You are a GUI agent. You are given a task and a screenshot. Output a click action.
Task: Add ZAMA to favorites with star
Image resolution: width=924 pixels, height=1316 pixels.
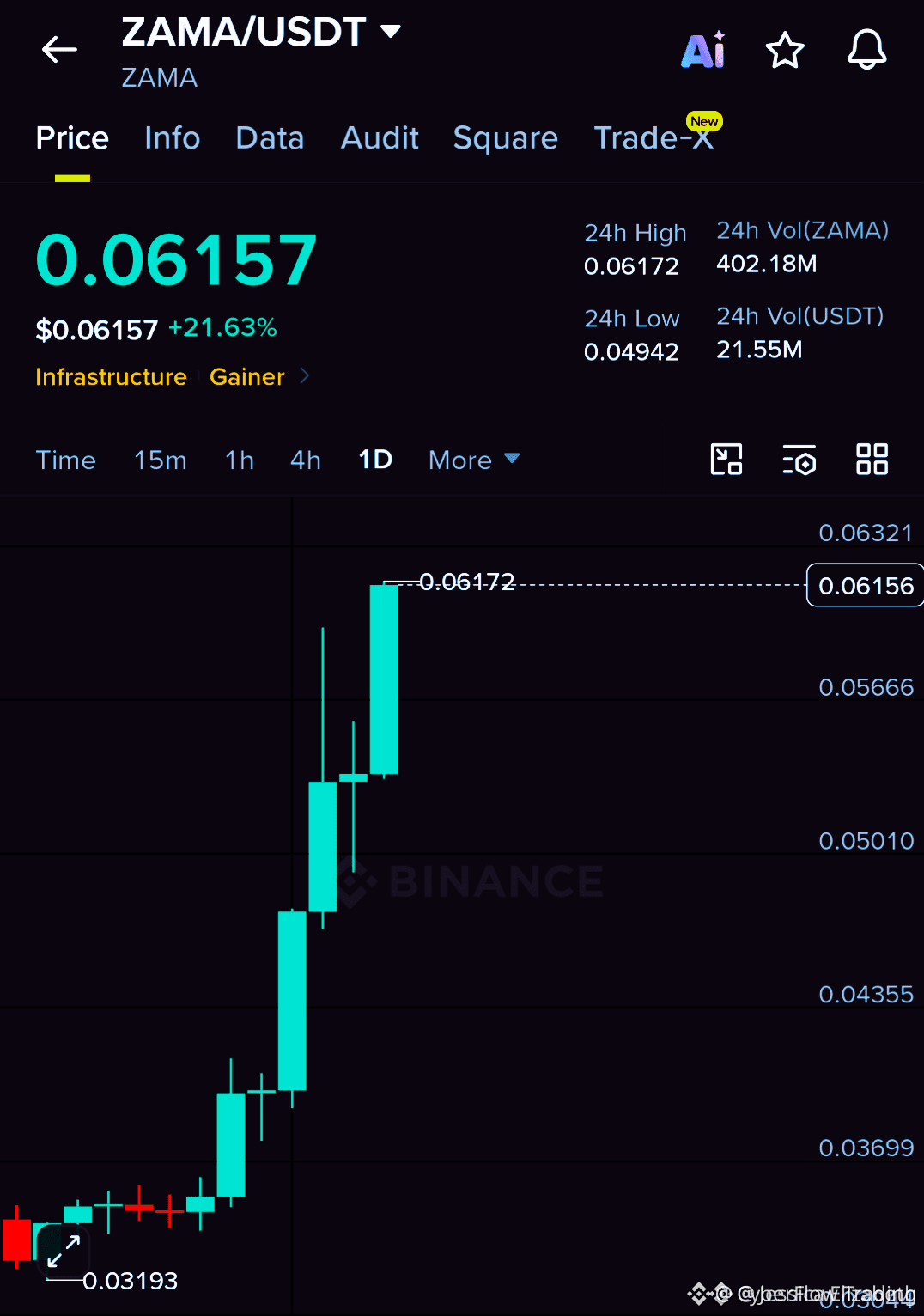pos(785,50)
